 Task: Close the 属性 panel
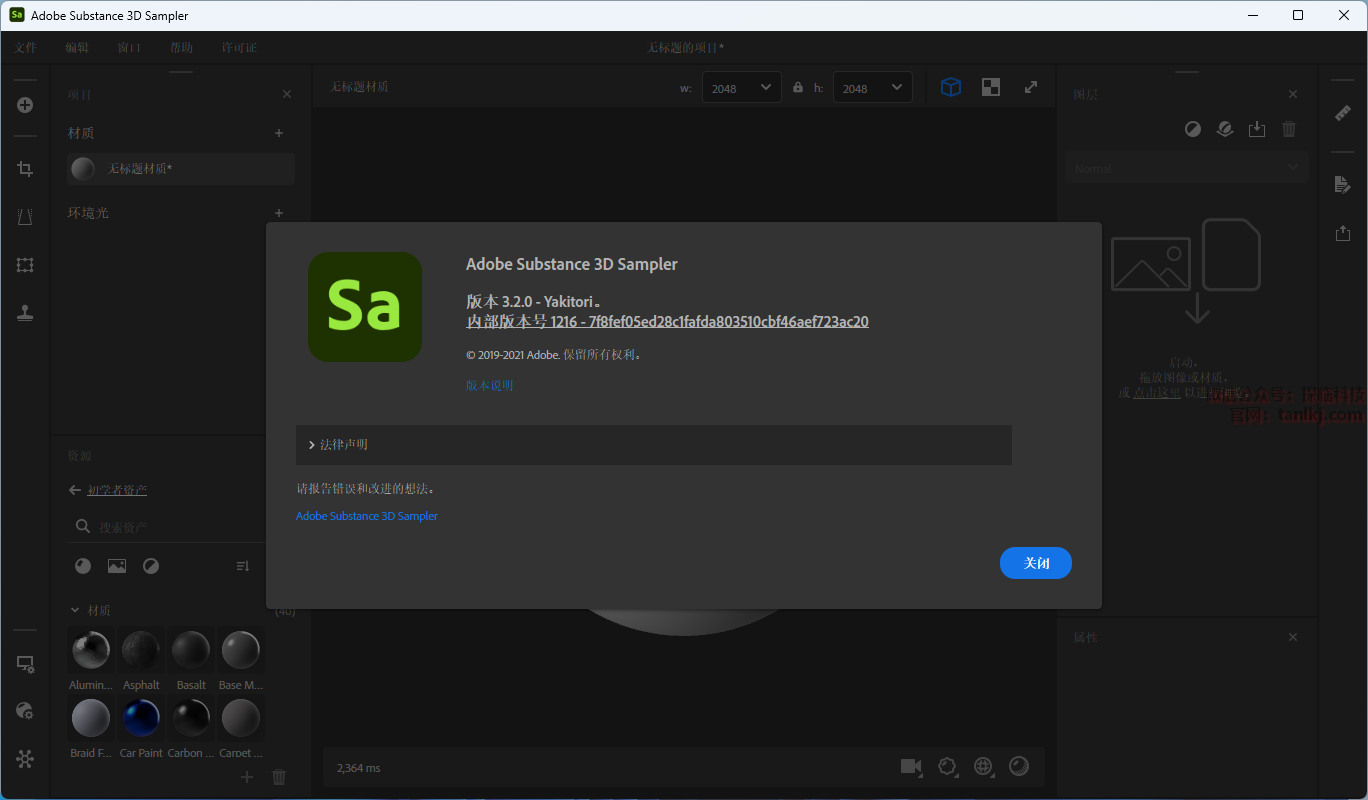click(1293, 637)
